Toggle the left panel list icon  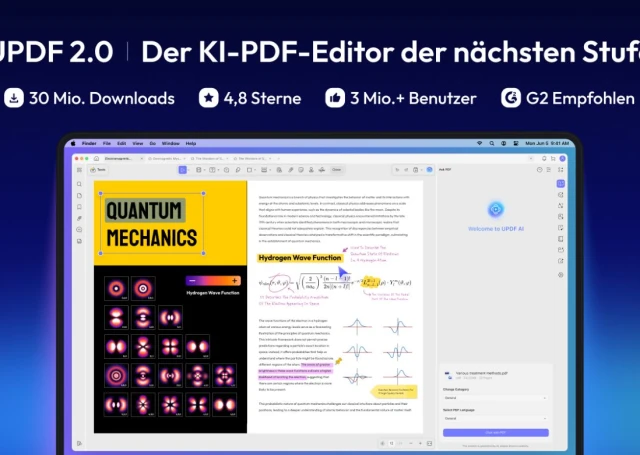[79, 170]
